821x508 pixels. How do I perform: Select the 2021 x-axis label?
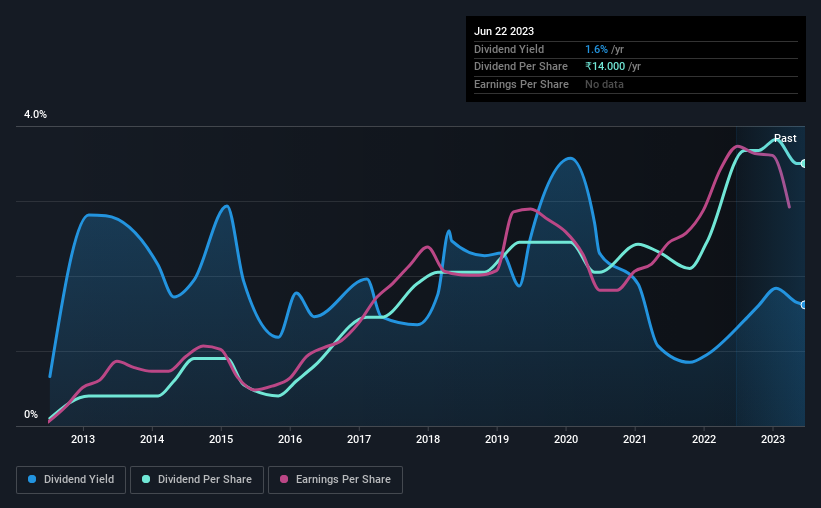point(635,439)
